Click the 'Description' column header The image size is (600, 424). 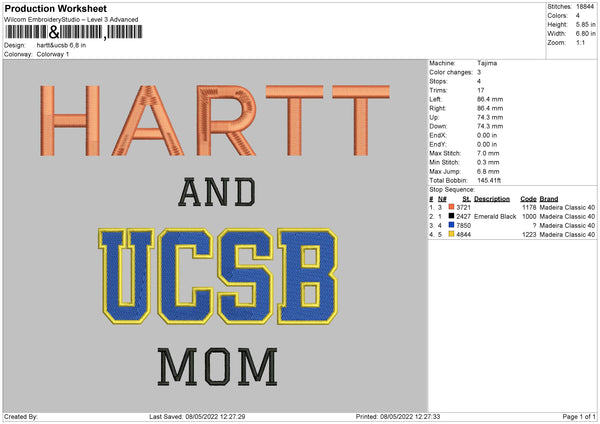tap(492, 199)
